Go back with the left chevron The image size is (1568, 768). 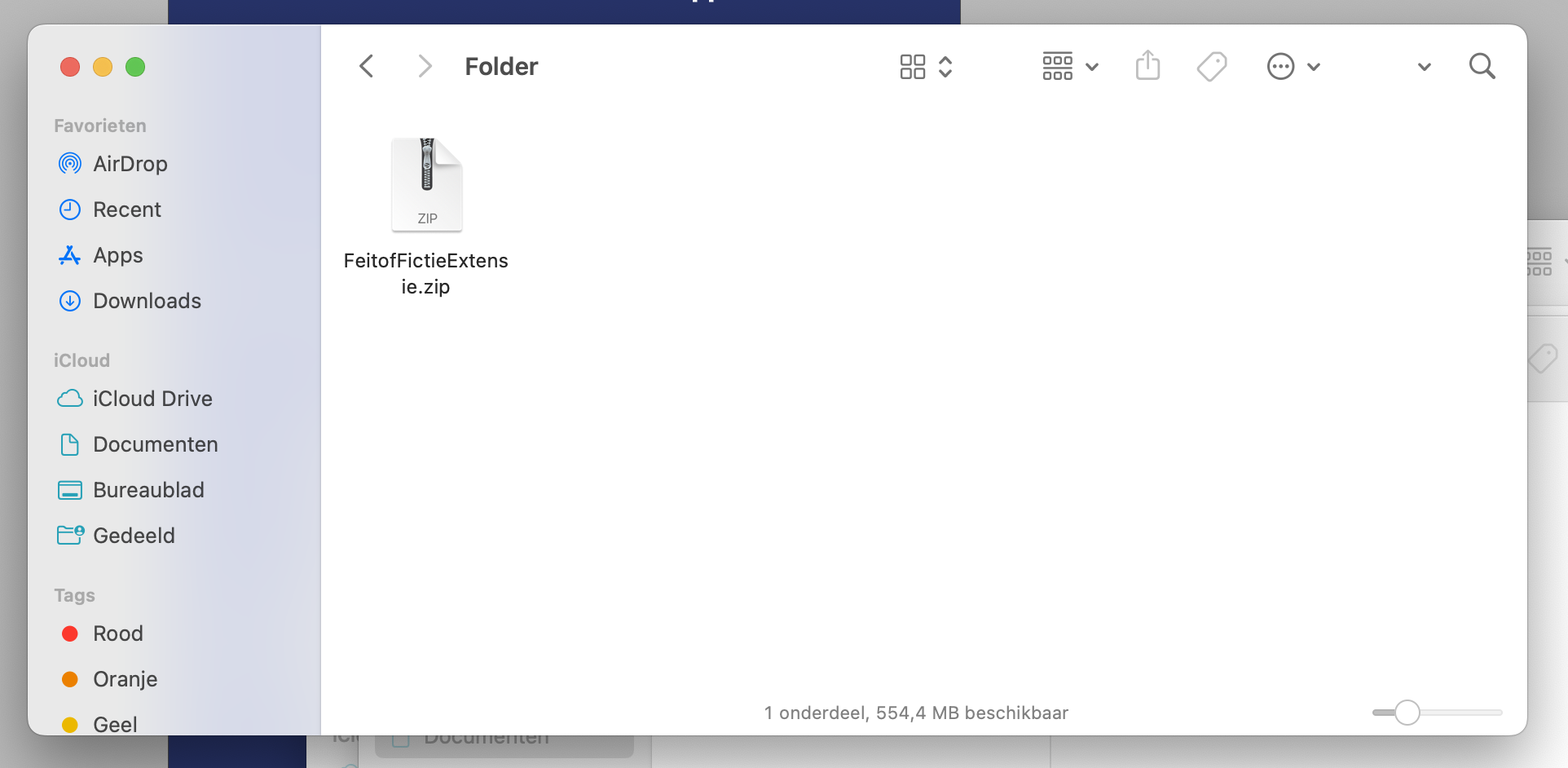[x=367, y=66]
